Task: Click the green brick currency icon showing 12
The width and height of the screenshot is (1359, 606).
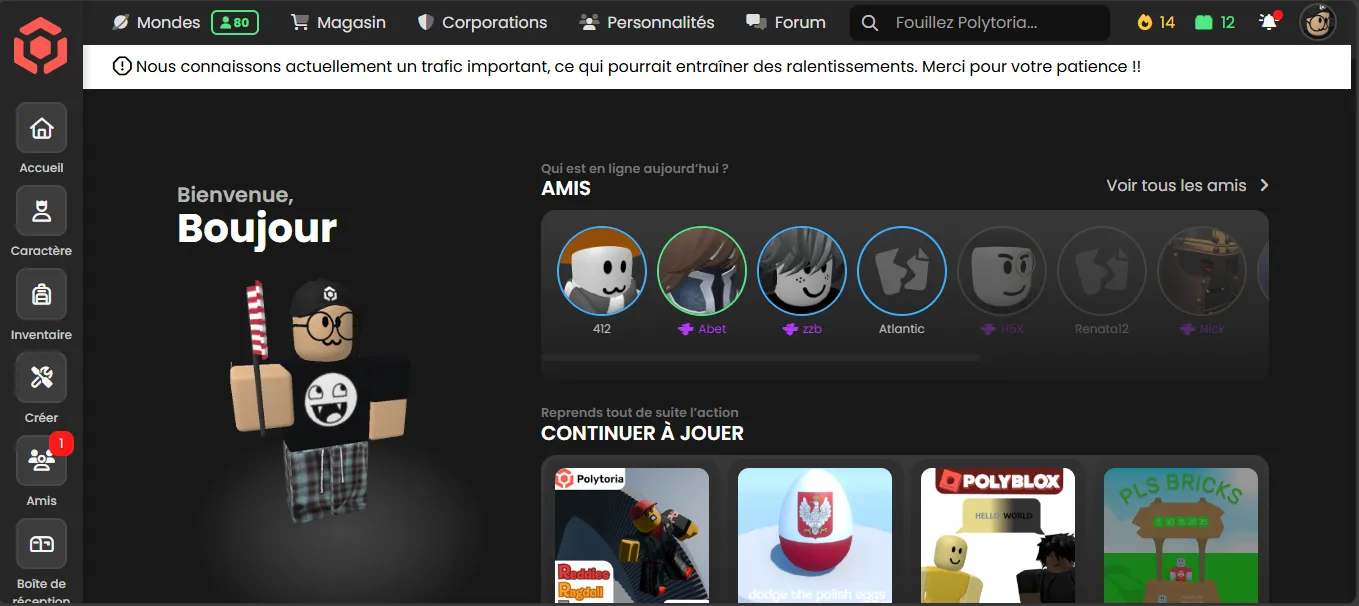Action: pos(1204,22)
